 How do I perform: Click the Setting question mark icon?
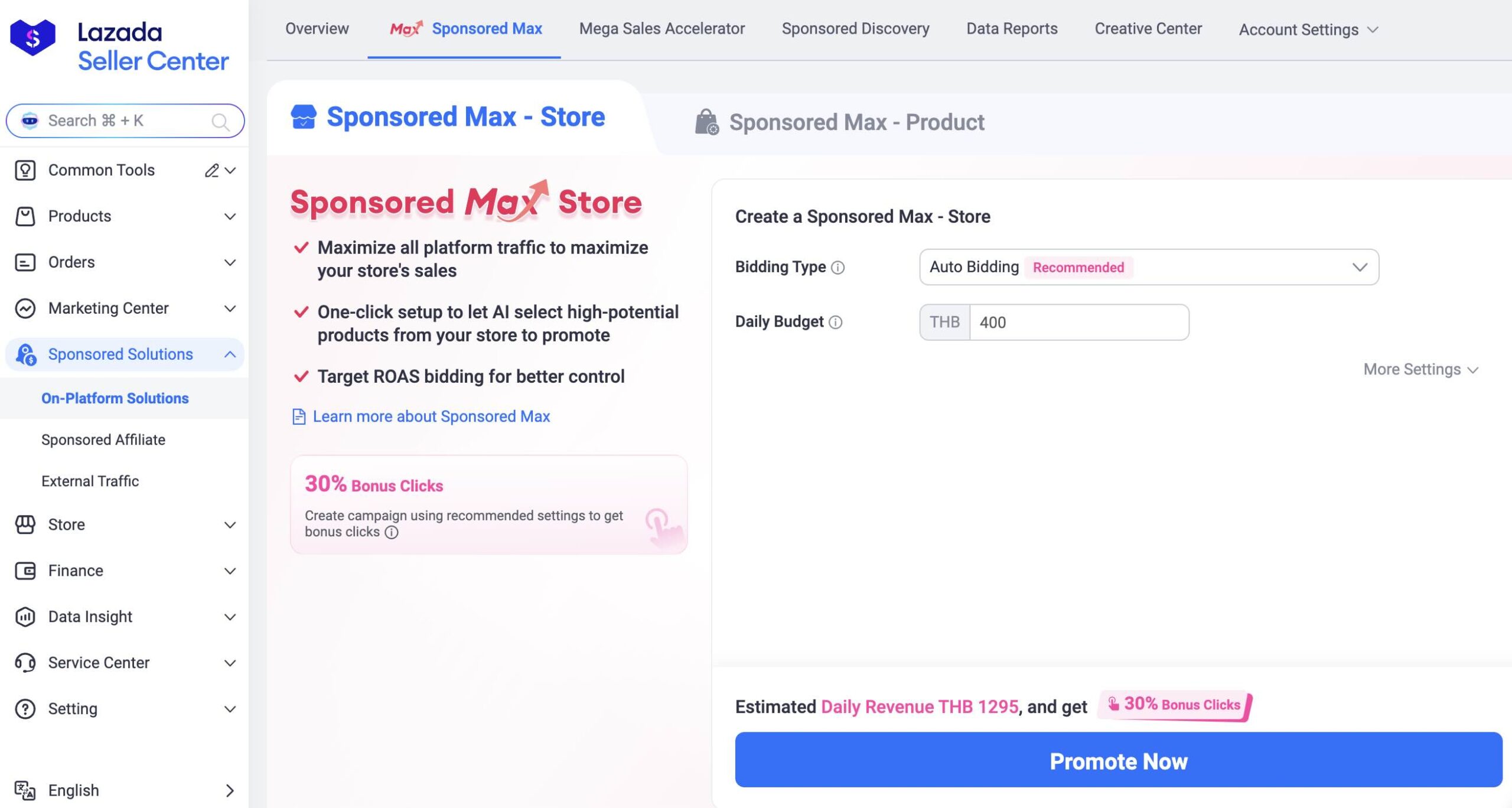tap(25, 709)
